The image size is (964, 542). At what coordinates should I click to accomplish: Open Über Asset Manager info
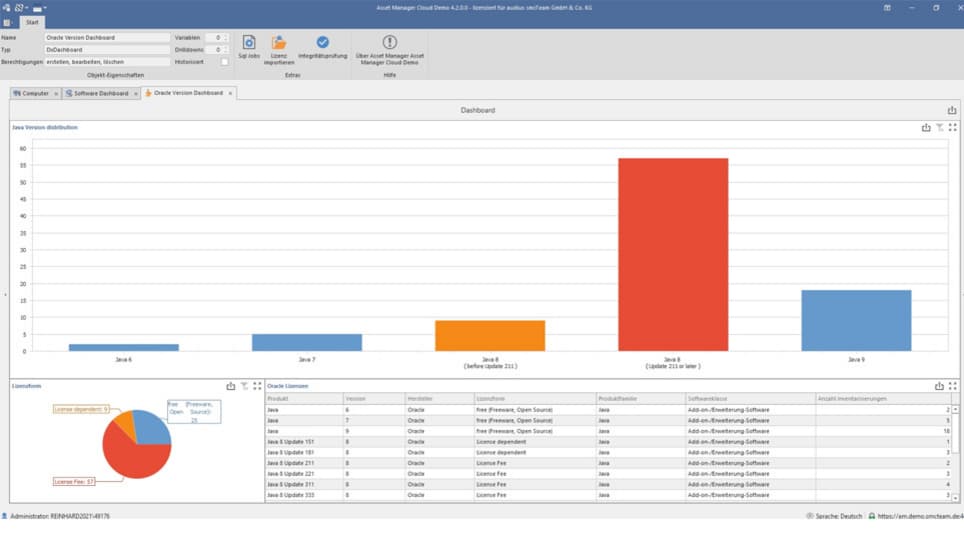pos(390,49)
